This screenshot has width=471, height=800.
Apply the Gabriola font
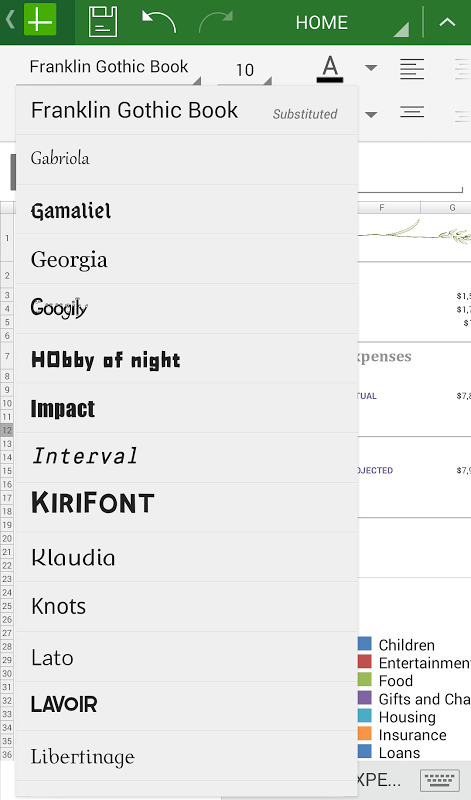[x=187, y=160]
